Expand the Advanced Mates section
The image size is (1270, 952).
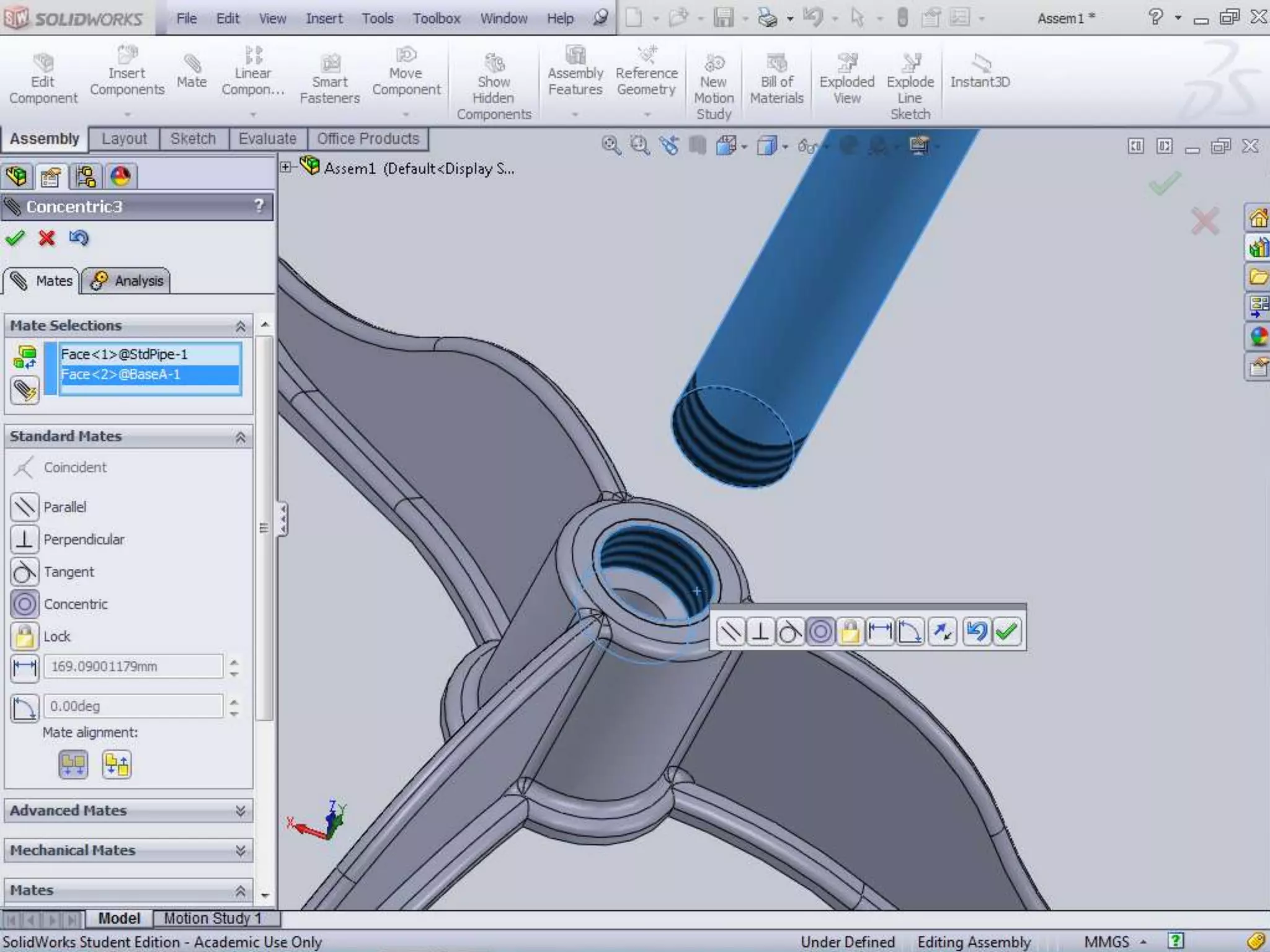240,811
